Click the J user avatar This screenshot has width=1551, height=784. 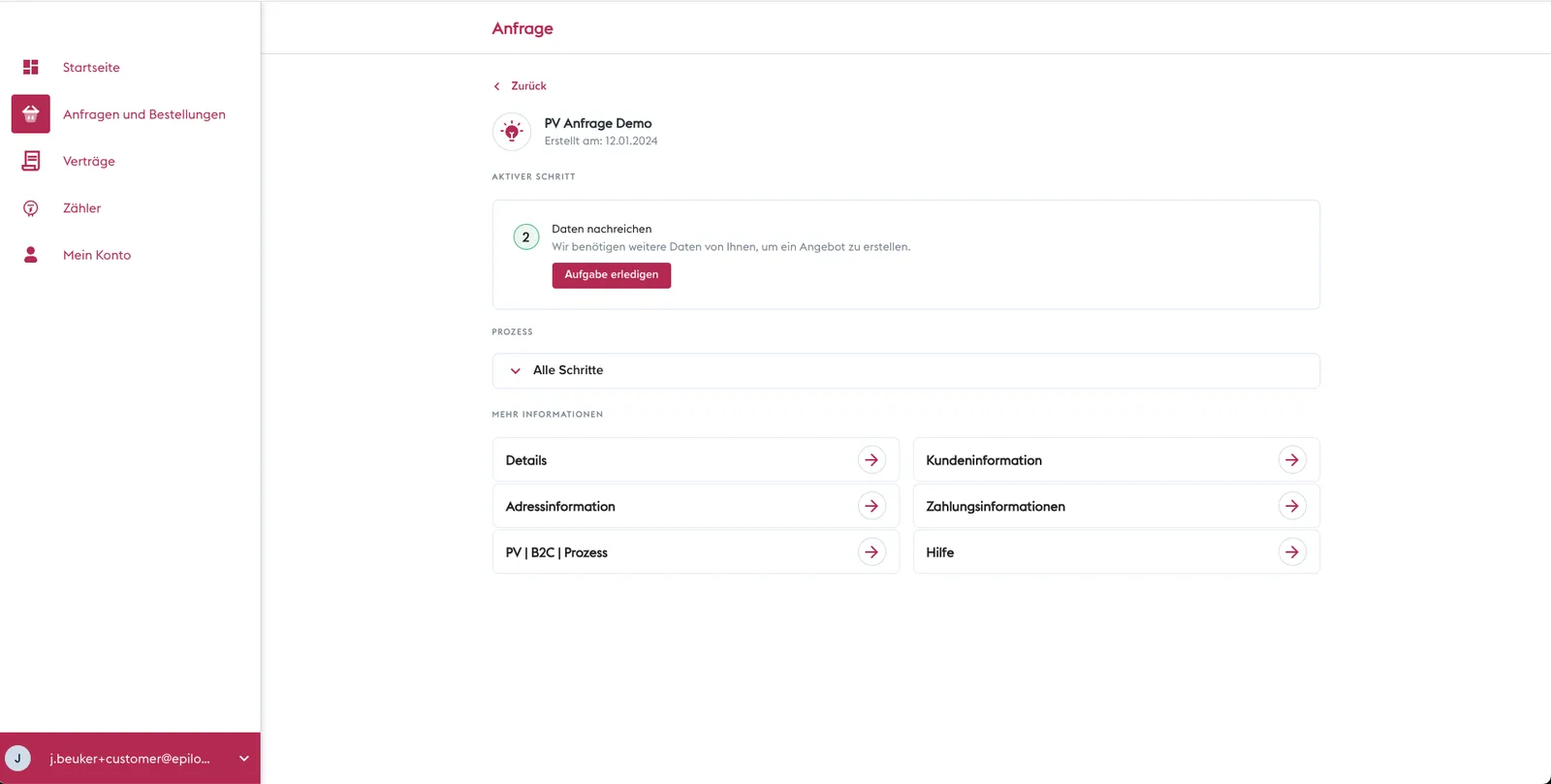[x=18, y=759]
